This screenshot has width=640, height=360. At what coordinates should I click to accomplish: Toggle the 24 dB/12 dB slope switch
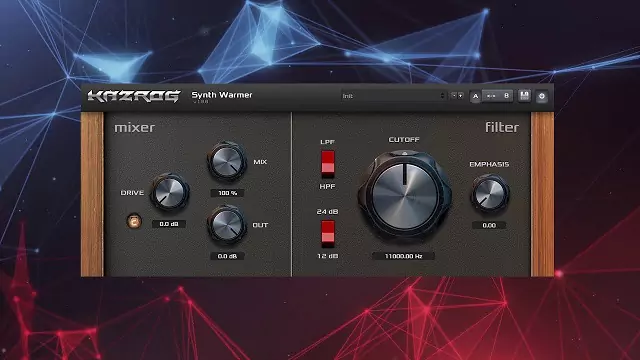pyautogui.click(x=327, y=233)
